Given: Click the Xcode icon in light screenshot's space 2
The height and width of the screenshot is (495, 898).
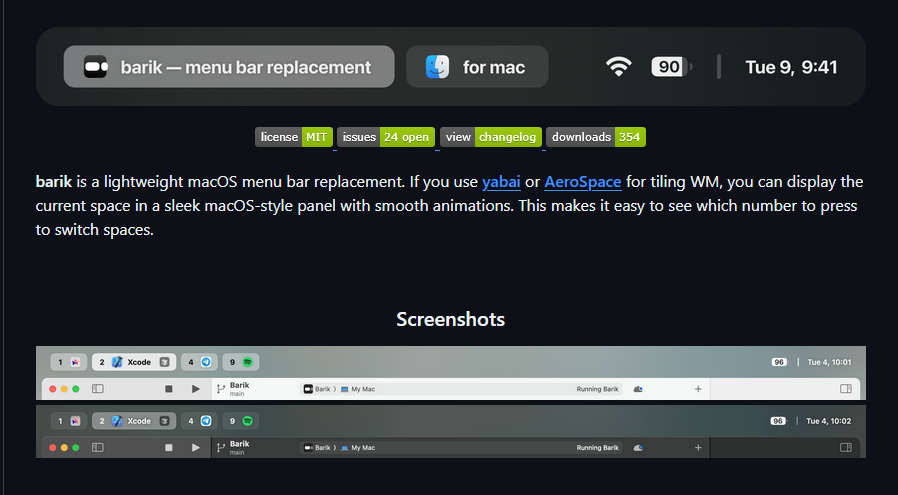Looking at the screenshot, I should coord(117,362).
